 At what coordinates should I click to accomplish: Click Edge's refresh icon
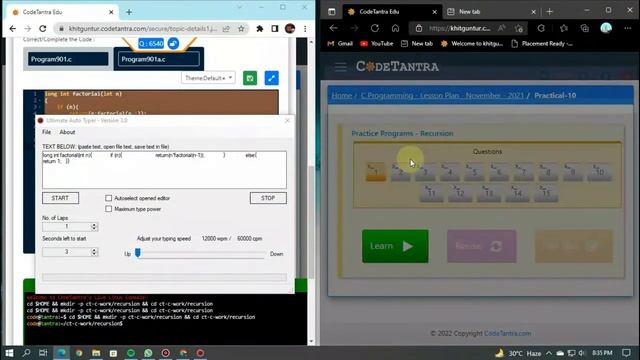(375, 28)
